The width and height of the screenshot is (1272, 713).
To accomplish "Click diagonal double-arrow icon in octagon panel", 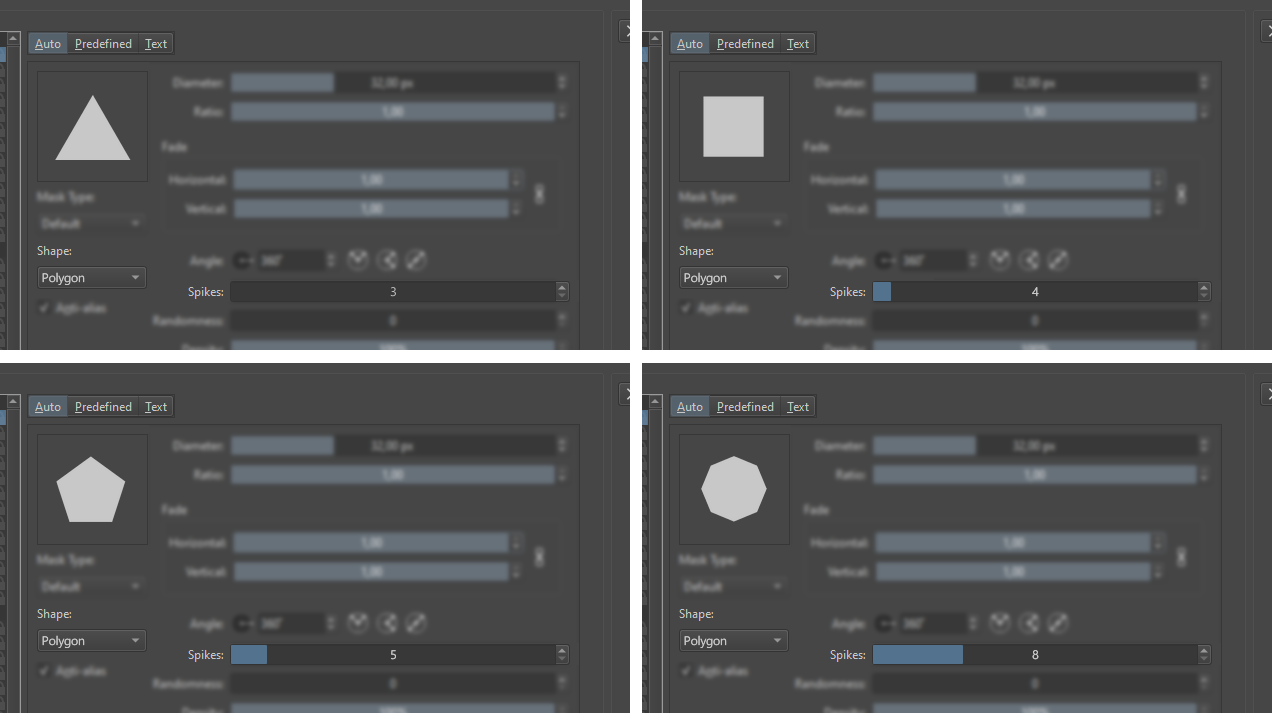I will (1059, 623).
